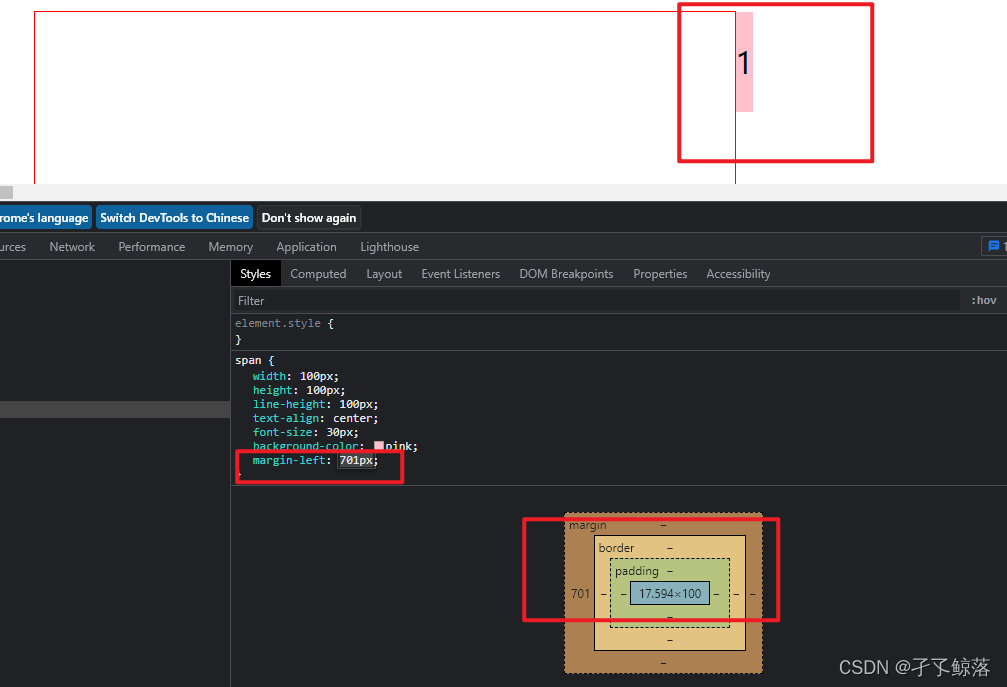The image size is (1007, 687).
Task: Select the highlighted row in Elements panel
Action: pos(115,410)
